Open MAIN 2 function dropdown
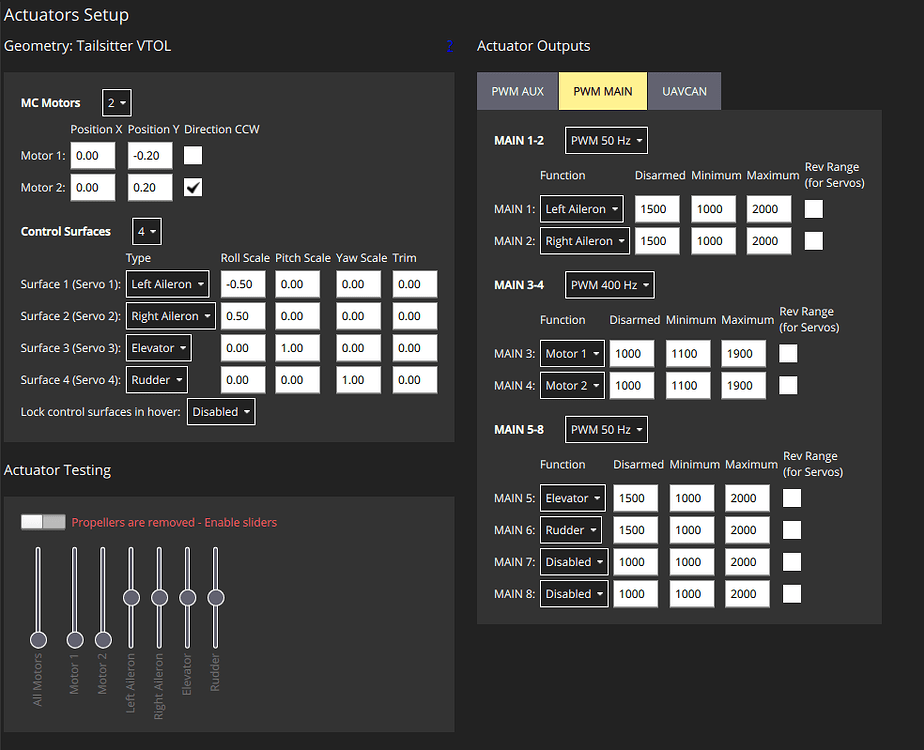 pyautogui.click(x=585, y=240)
